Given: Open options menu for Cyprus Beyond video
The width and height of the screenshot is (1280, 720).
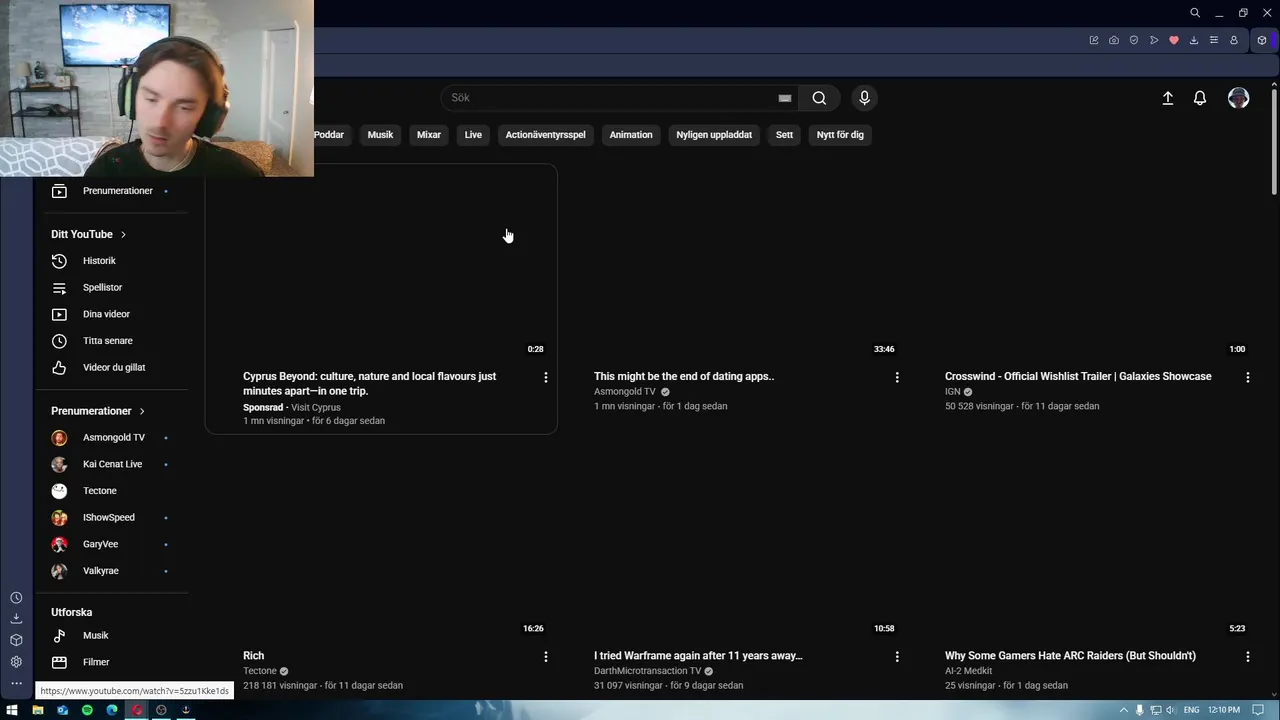Looking at the screenshot, I should 545,377.
